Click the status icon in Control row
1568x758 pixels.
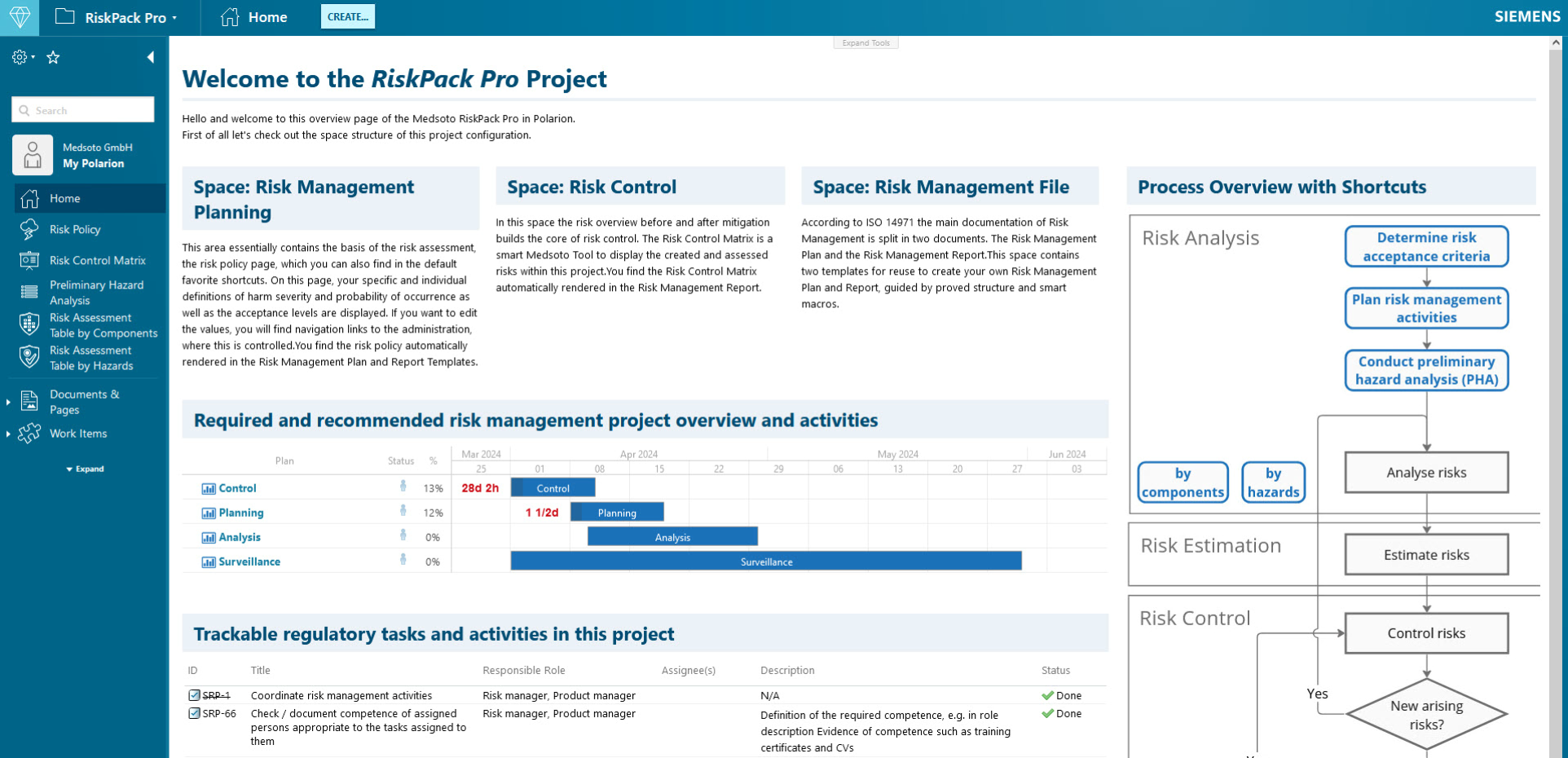403,487
